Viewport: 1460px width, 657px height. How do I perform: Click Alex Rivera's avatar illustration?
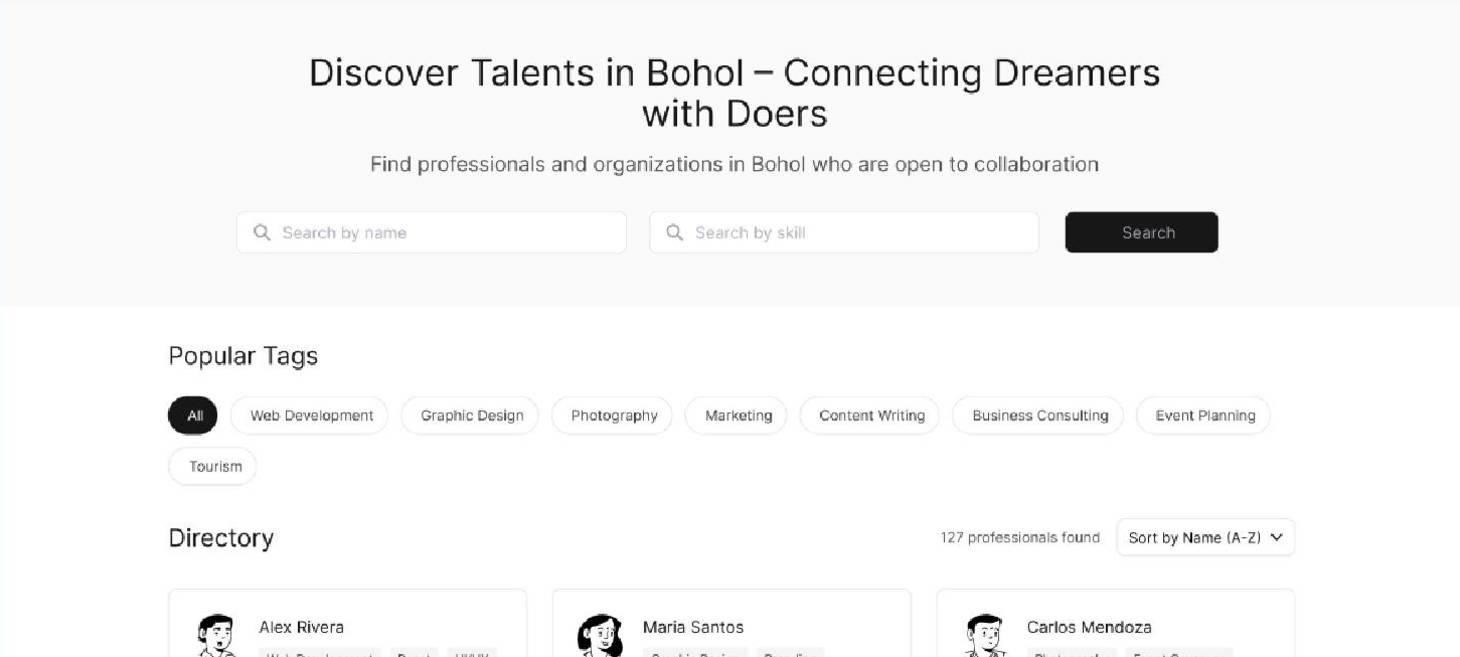tap(215, 636)
